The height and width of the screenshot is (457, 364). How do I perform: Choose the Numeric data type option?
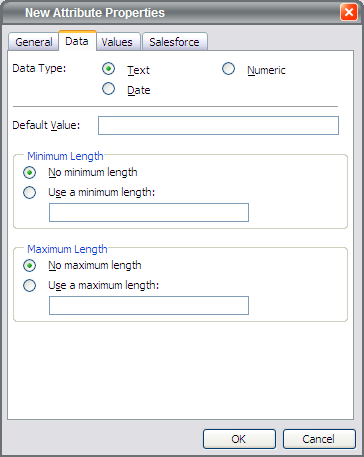coord(228,69)
